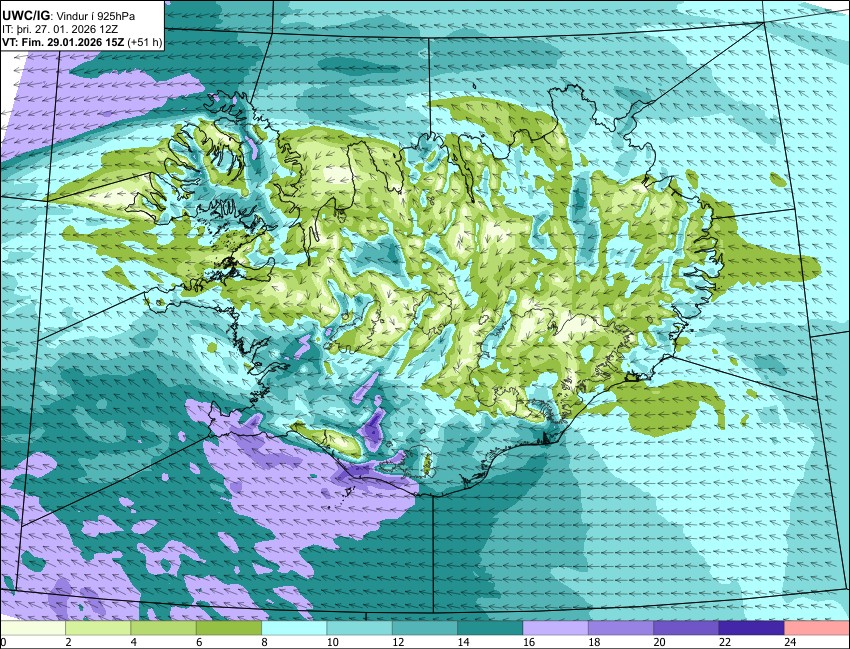Click the light lavender 16–18 legend swatch

(556, 628)
